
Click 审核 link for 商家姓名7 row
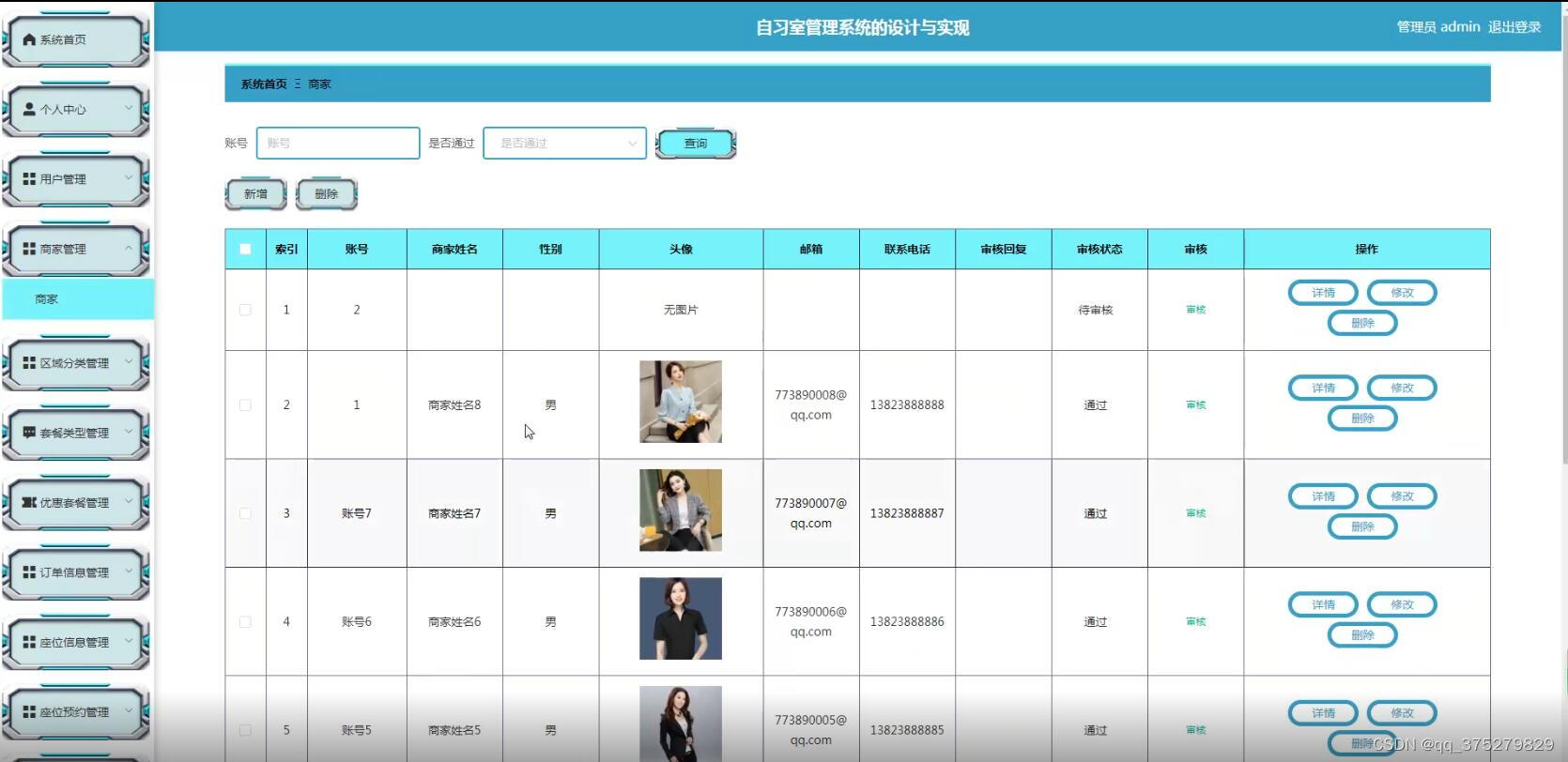1195,513
